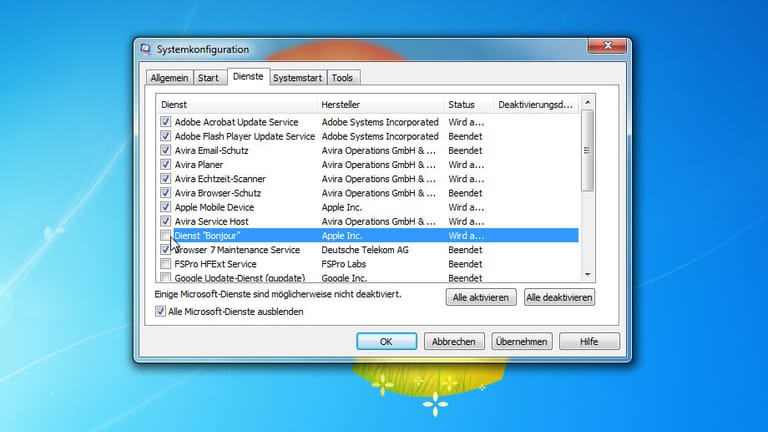Screen dimensions: 768x432
Task: Confirm with the OK button
Action: tap(386, 341)
